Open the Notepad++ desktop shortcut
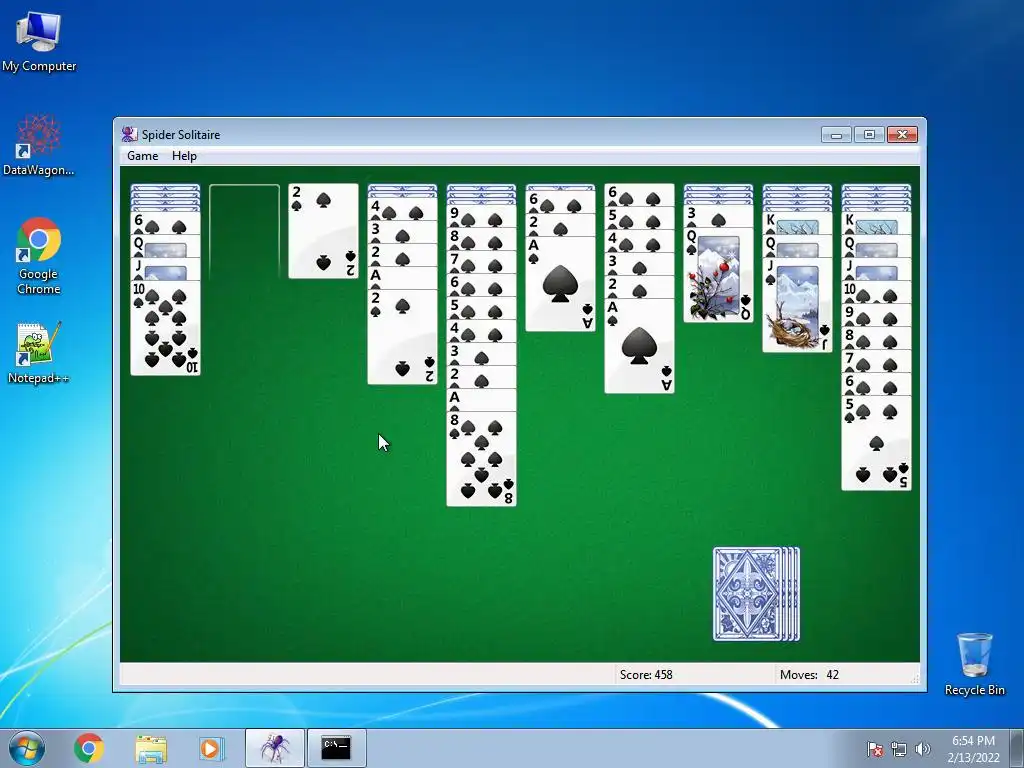Viewport: 1024px width, 768px height. pyautogui.click(x=39, y=353)
